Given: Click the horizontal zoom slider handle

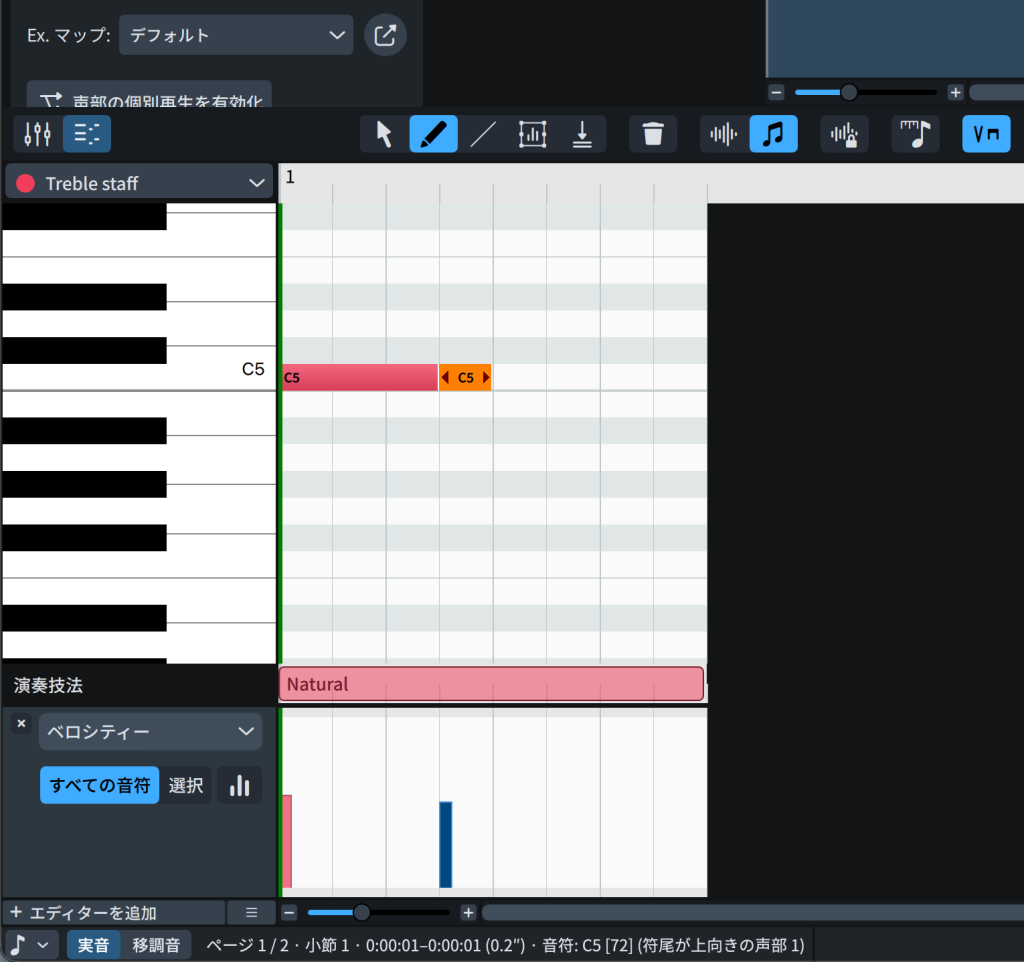Looking at the screenshot, I should click(362, 913).
